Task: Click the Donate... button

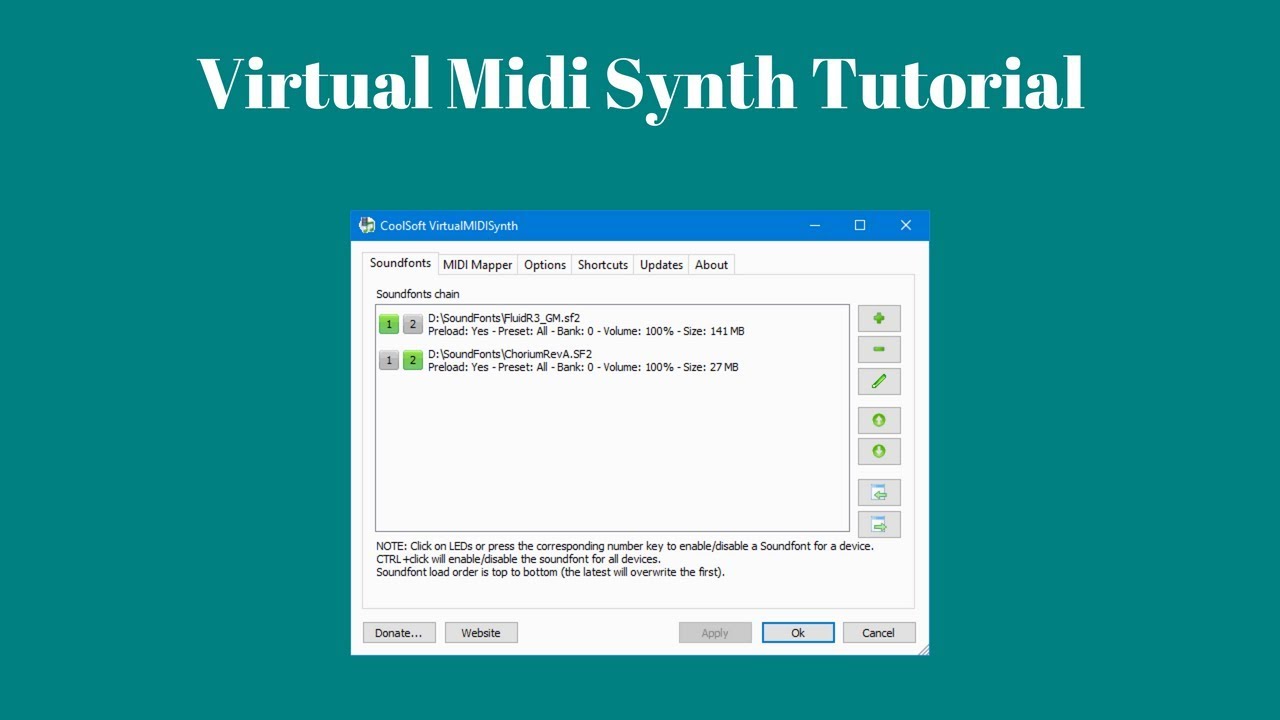Action: (x=399, y=633)
